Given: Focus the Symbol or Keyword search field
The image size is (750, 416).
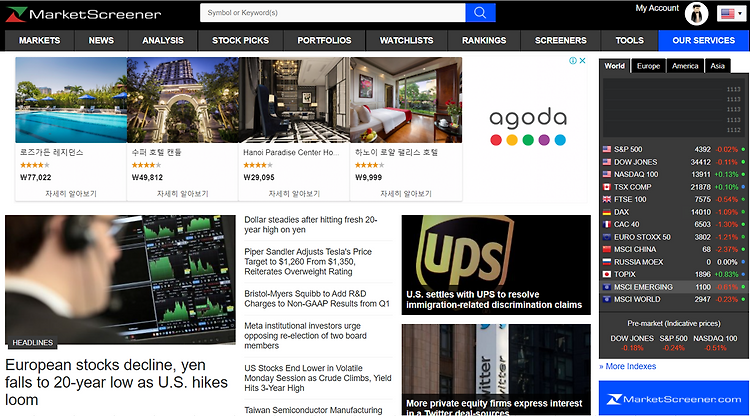Looking at the screenshot, I should coord(333,13).
